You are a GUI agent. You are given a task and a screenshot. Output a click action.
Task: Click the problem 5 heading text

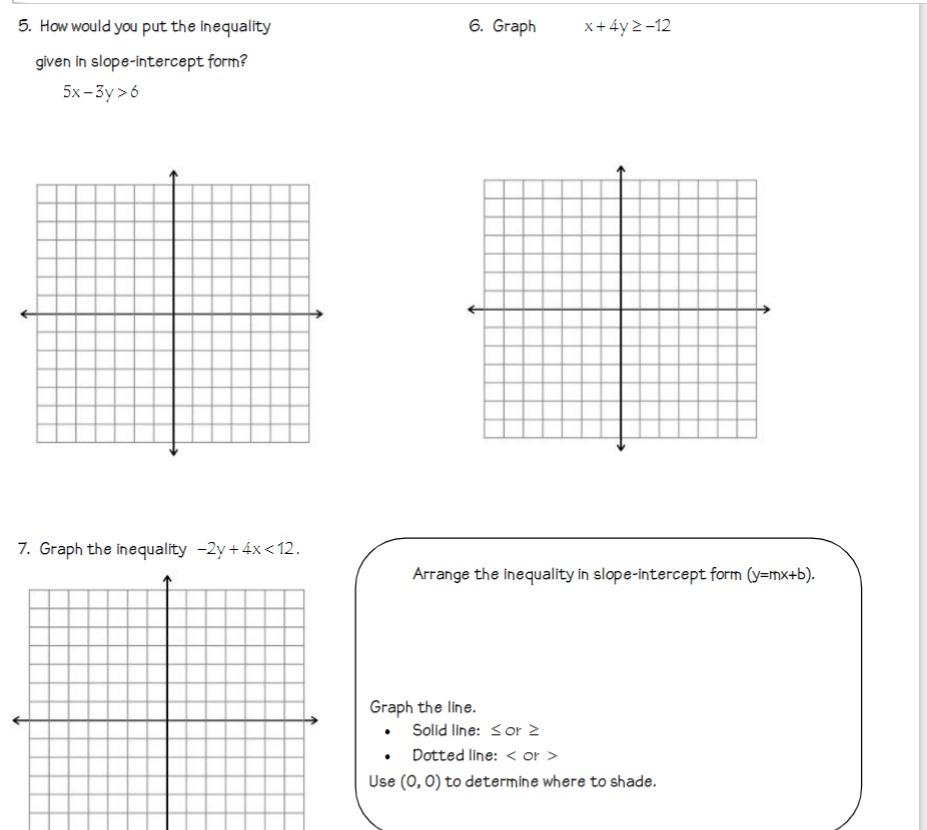pyautogui.click(x=144, y=44)
